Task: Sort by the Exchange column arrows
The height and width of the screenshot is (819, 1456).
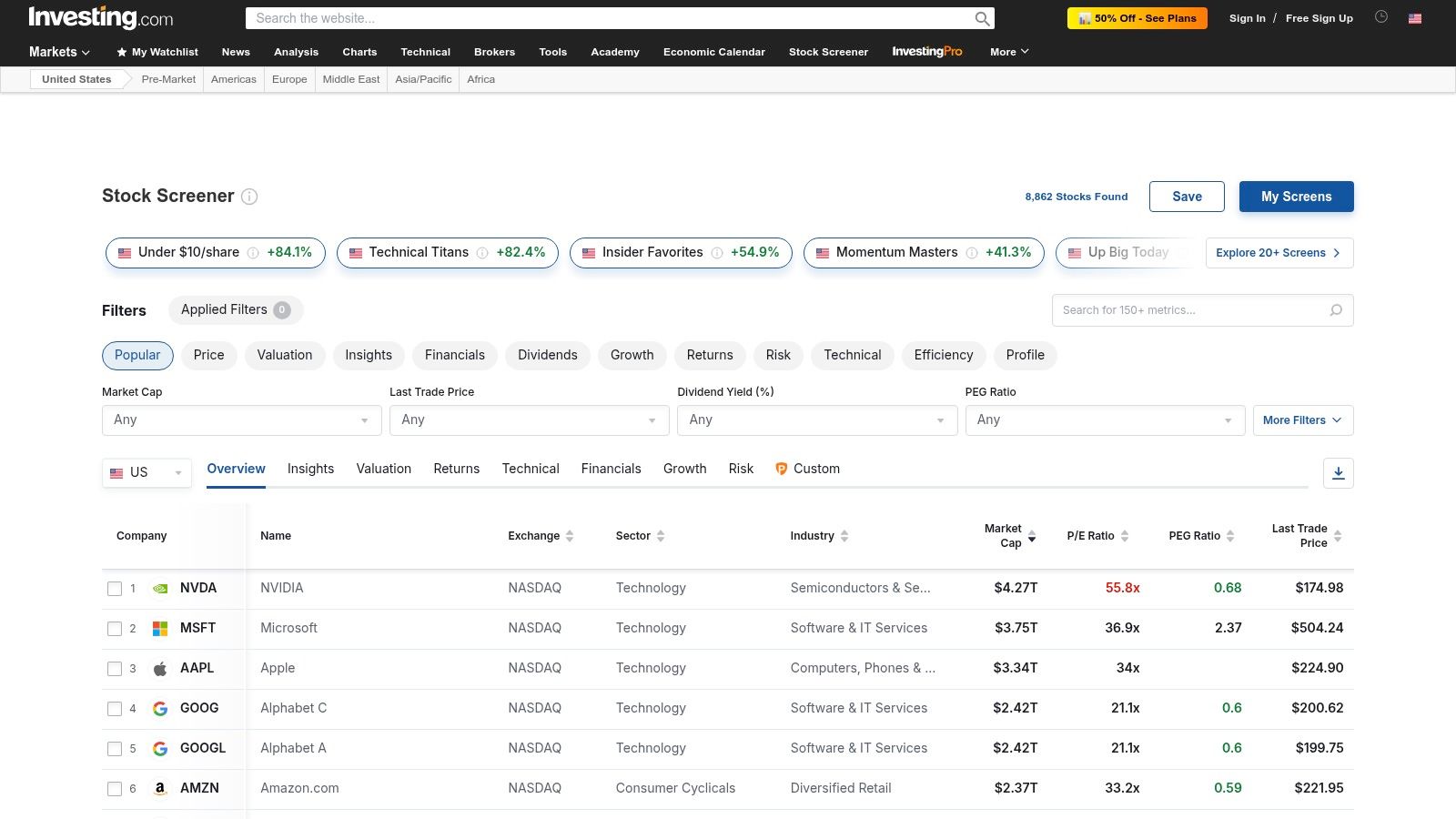Action: tap(570, 536)
